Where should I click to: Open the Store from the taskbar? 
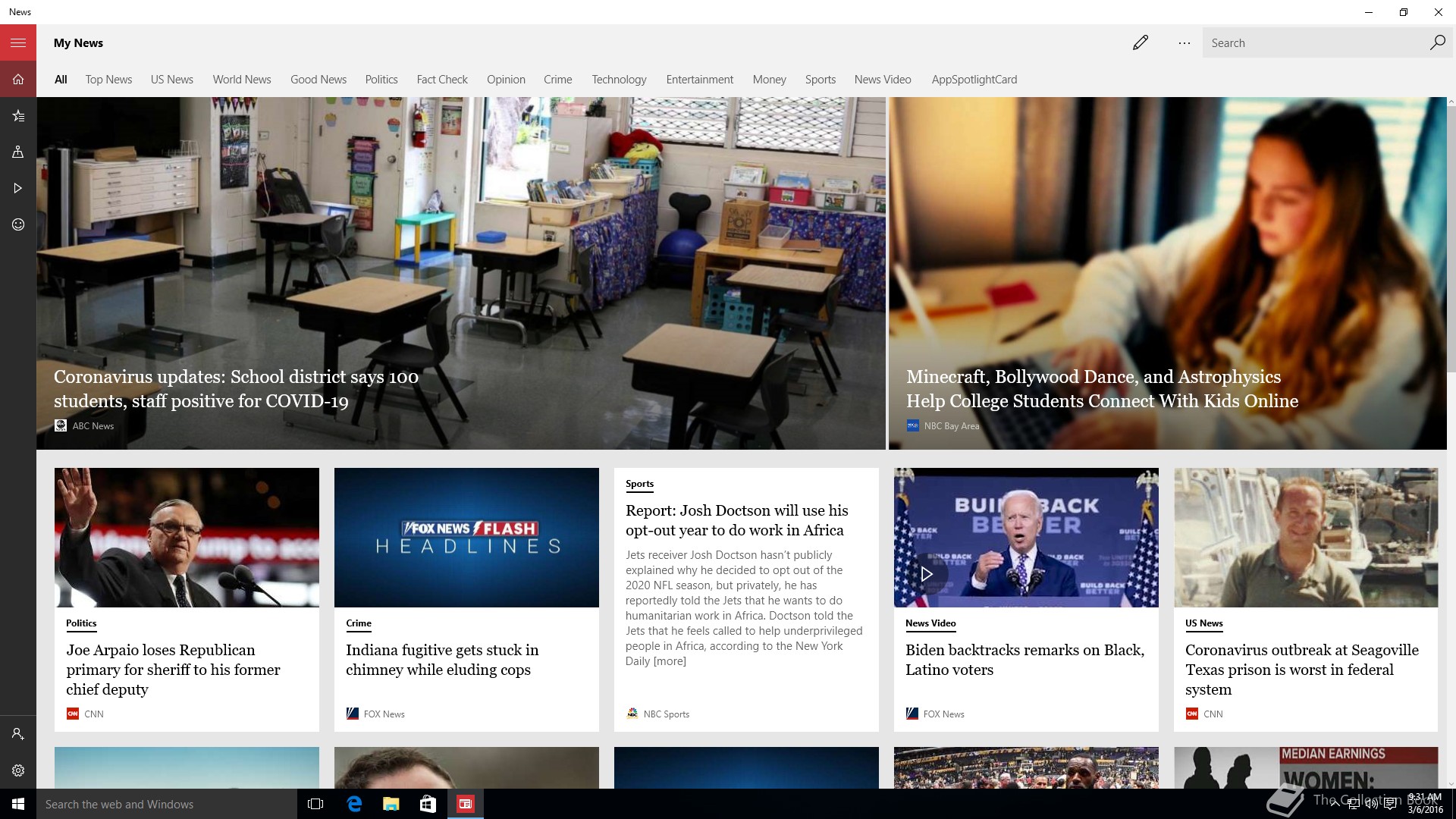428,804
